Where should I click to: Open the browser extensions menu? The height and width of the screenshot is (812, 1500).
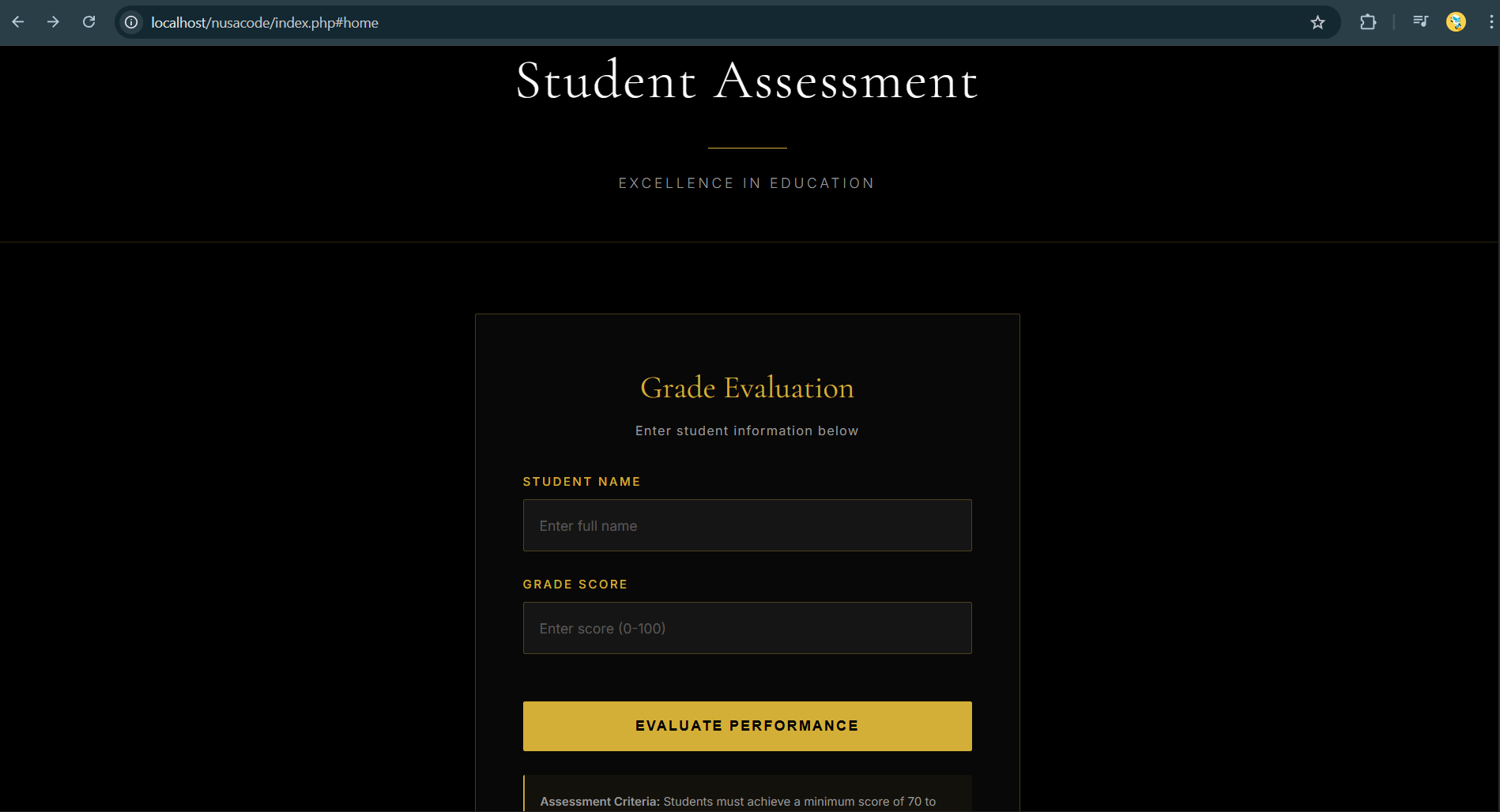(1368, 22)
